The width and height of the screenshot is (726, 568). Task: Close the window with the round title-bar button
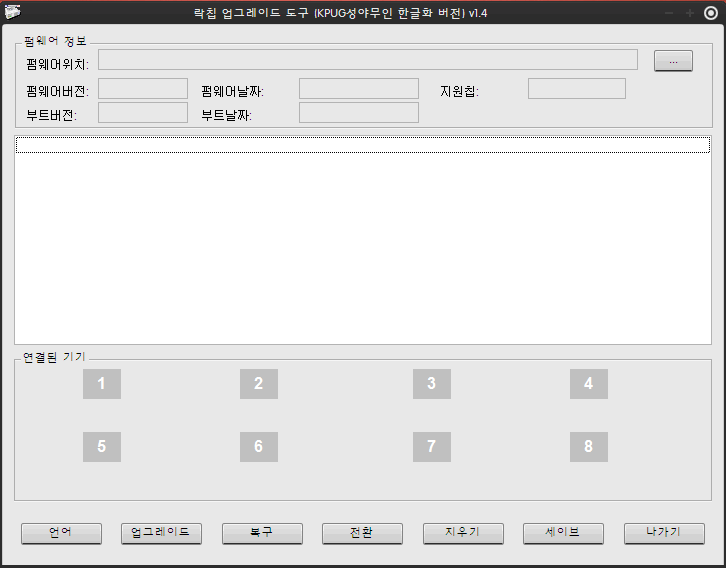point(710,13)
